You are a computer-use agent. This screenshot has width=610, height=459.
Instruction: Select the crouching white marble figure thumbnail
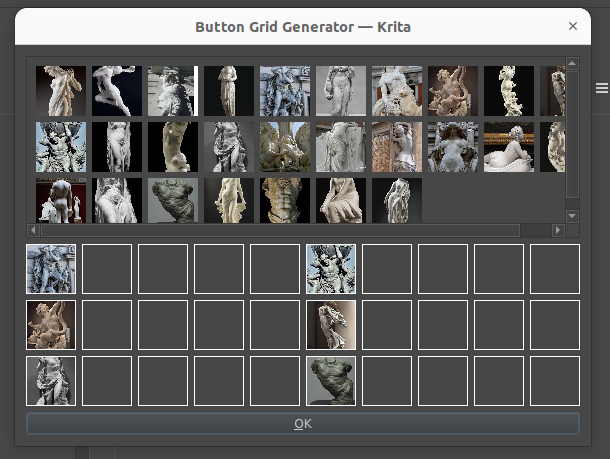(x=341, y=200)
